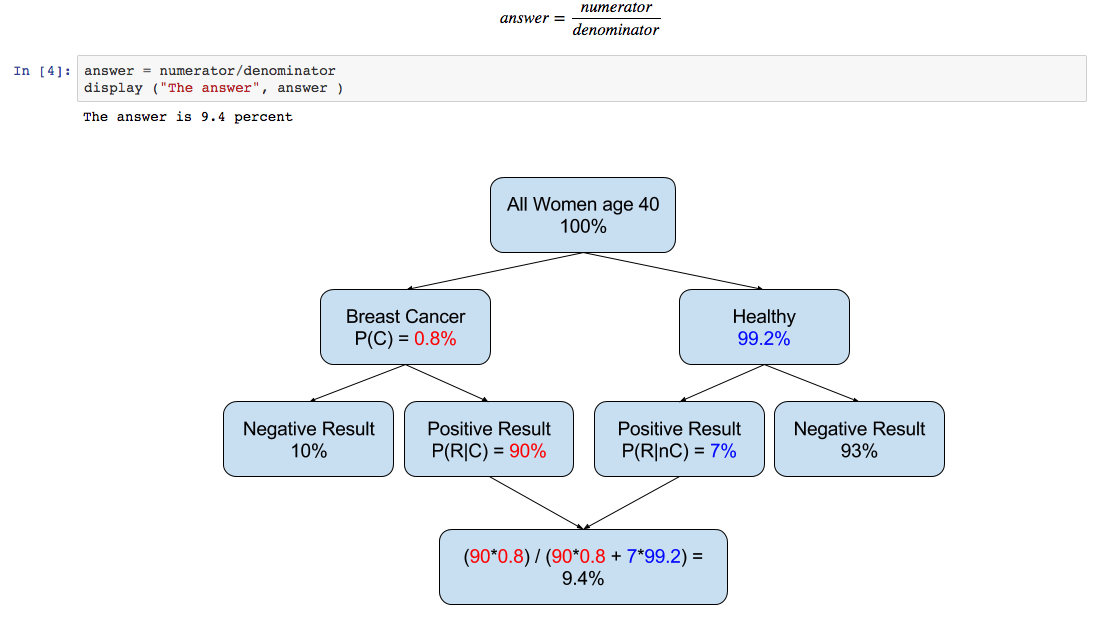This screenshot has width=1106, height=639.
Task: Click the red 90% value text
Action: click(528, 451)
